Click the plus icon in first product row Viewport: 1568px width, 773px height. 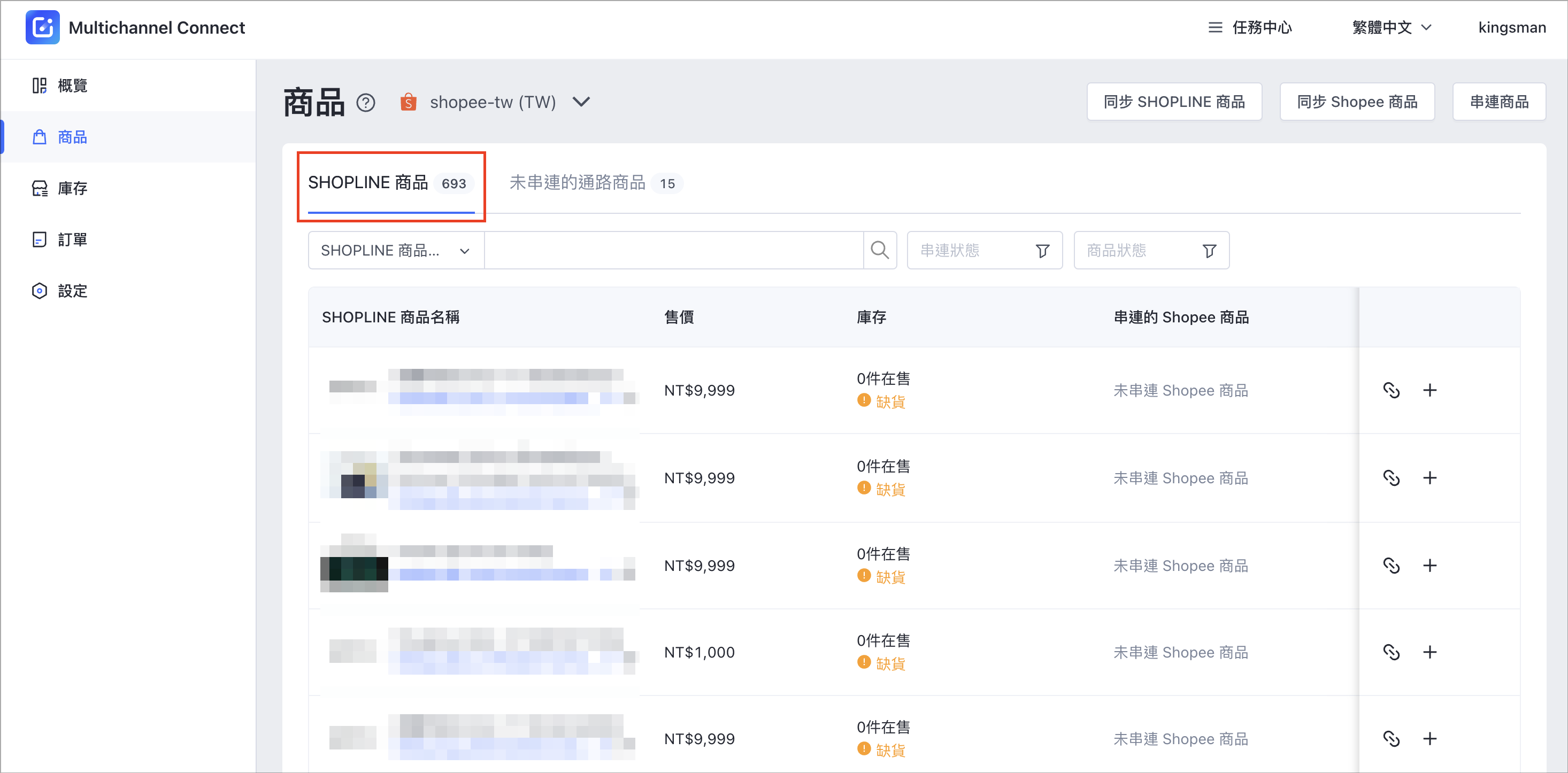point(1430,390)
